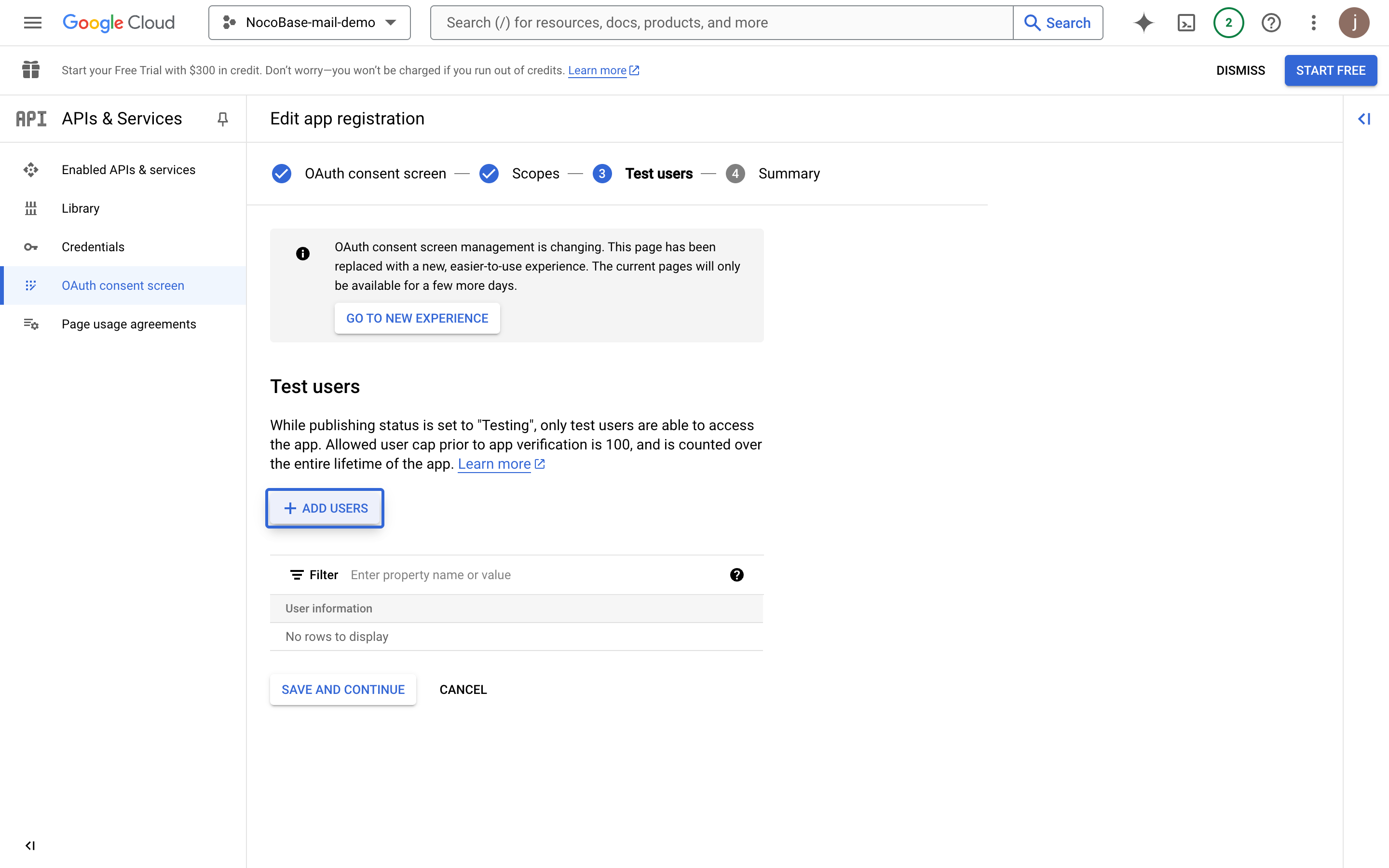The width and height of the screenshot is (1389, 868).
Task: Click the Add Users button
Action: pyautogui.click(x=325, y=508)
